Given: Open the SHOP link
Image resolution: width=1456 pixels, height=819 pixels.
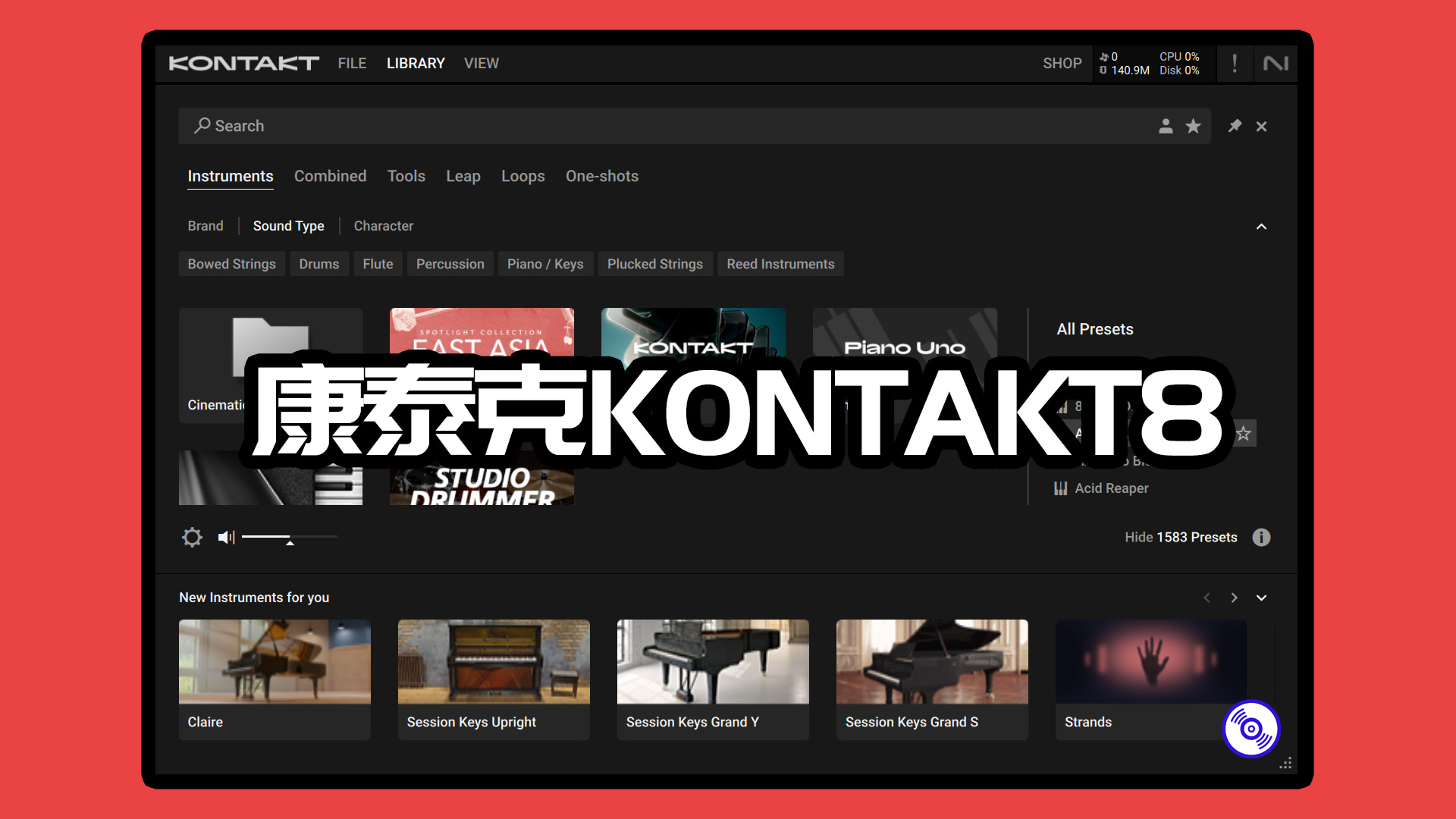Looking at the screenshot, I should coord(1062,64).
